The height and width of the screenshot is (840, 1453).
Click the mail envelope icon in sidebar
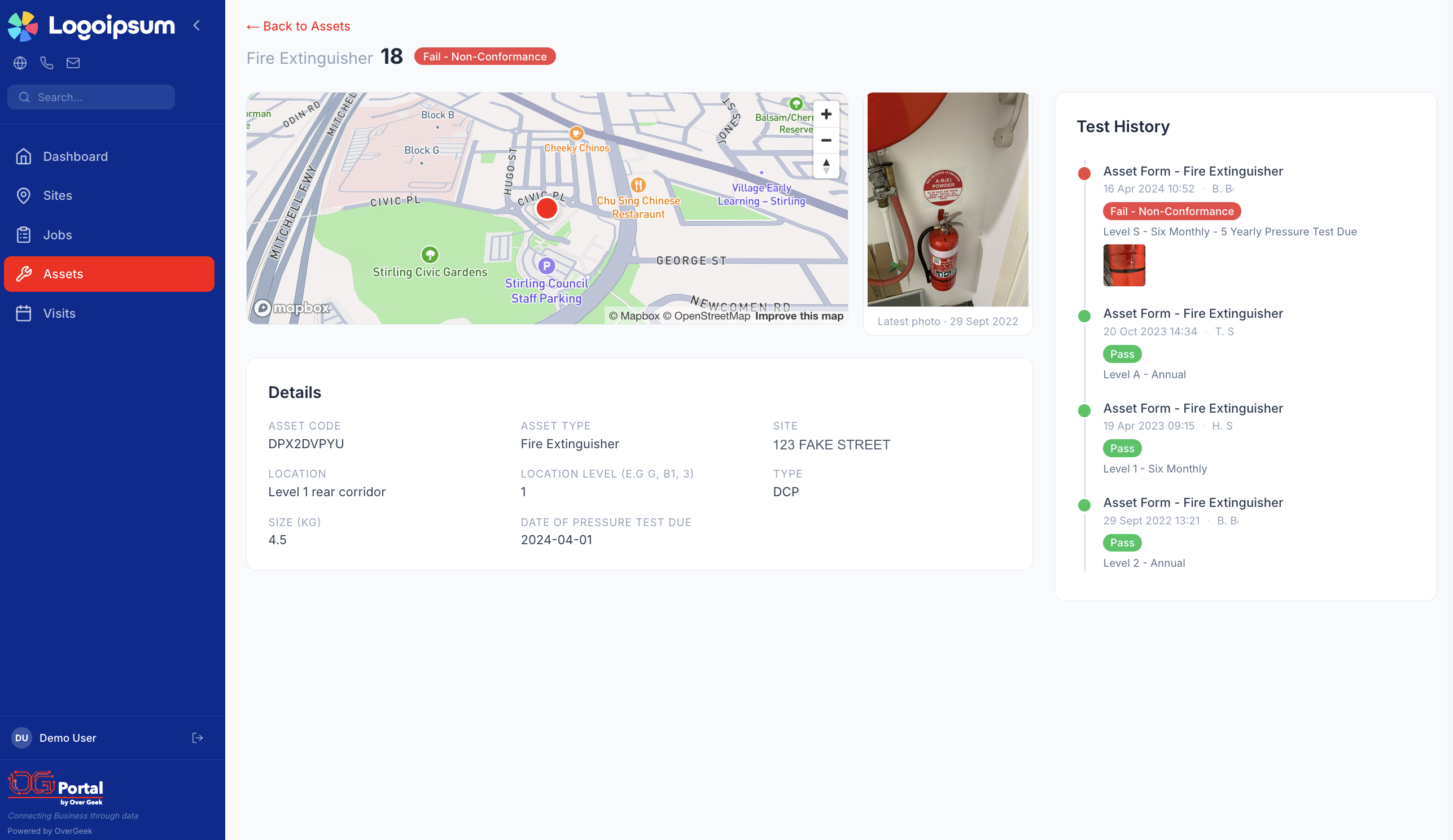point(73,63)
